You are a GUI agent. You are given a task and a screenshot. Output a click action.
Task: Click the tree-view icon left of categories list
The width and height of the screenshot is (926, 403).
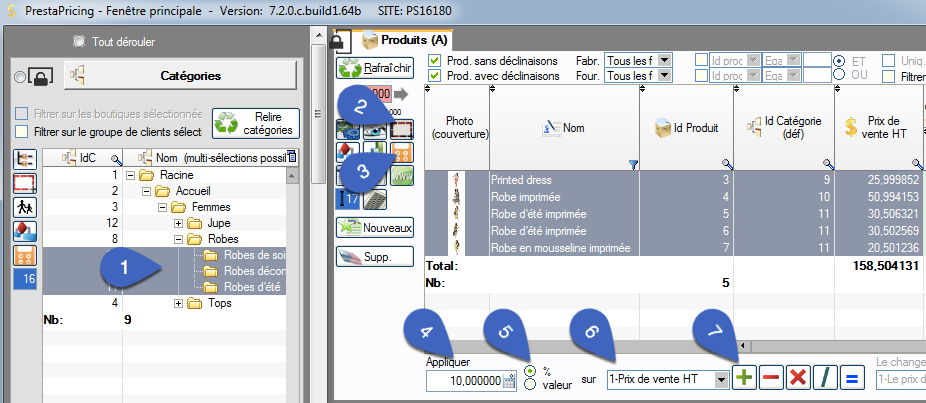click(25, 159)
